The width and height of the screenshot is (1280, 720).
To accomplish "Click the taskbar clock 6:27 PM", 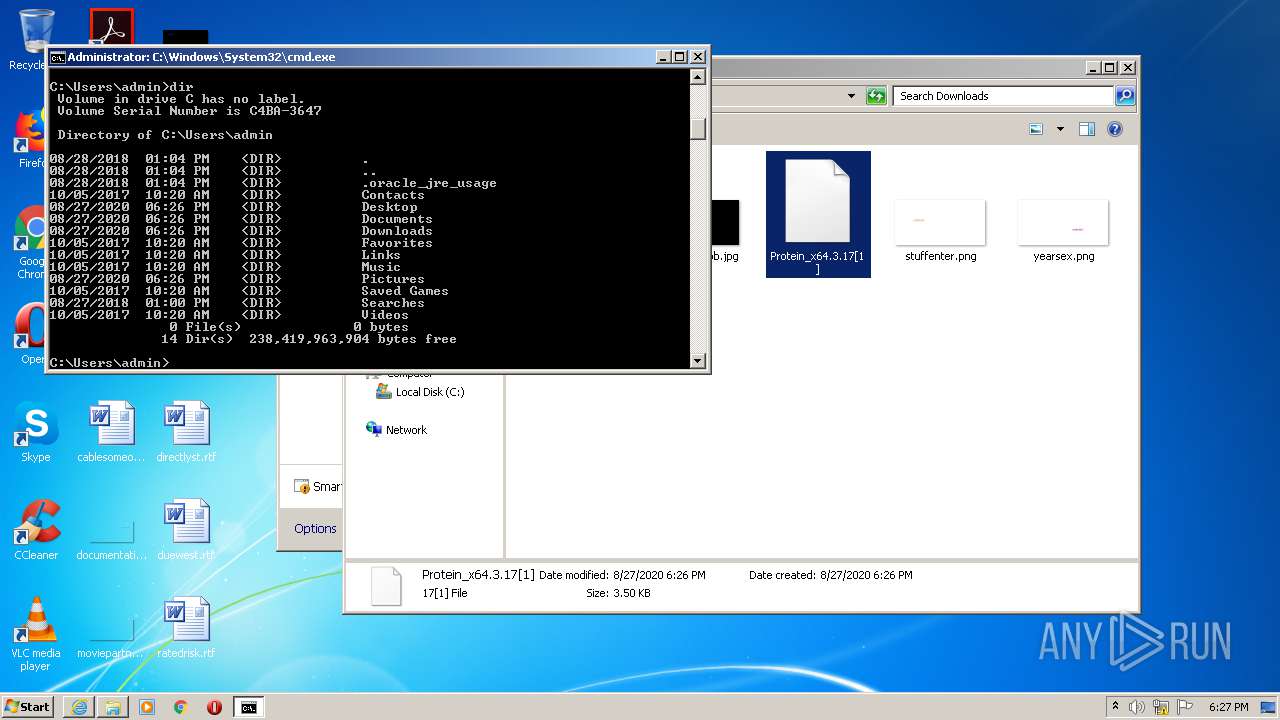I will tap(1228, 707).
